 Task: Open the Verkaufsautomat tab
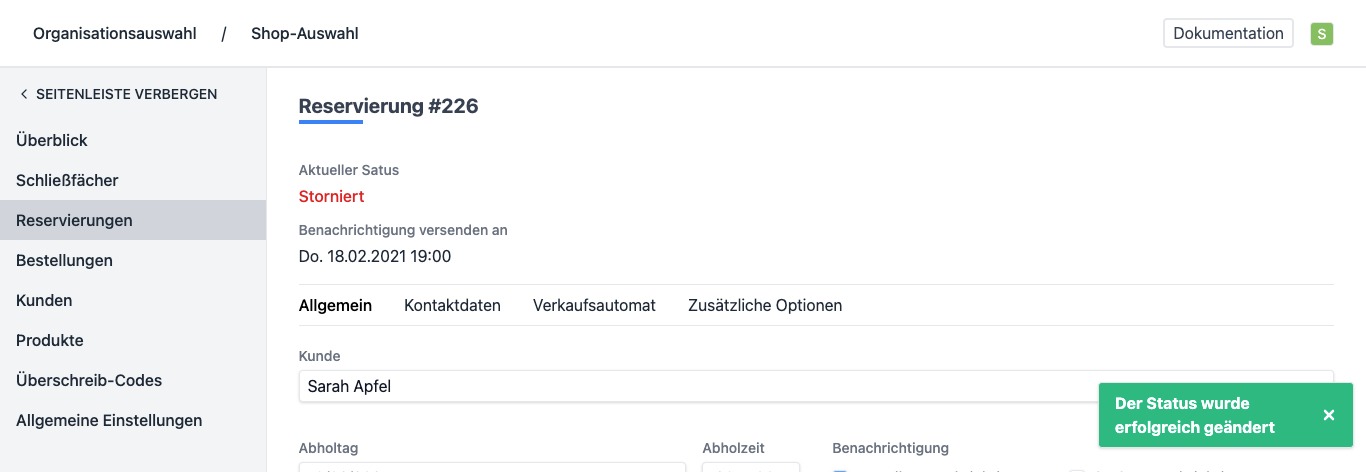594,305
